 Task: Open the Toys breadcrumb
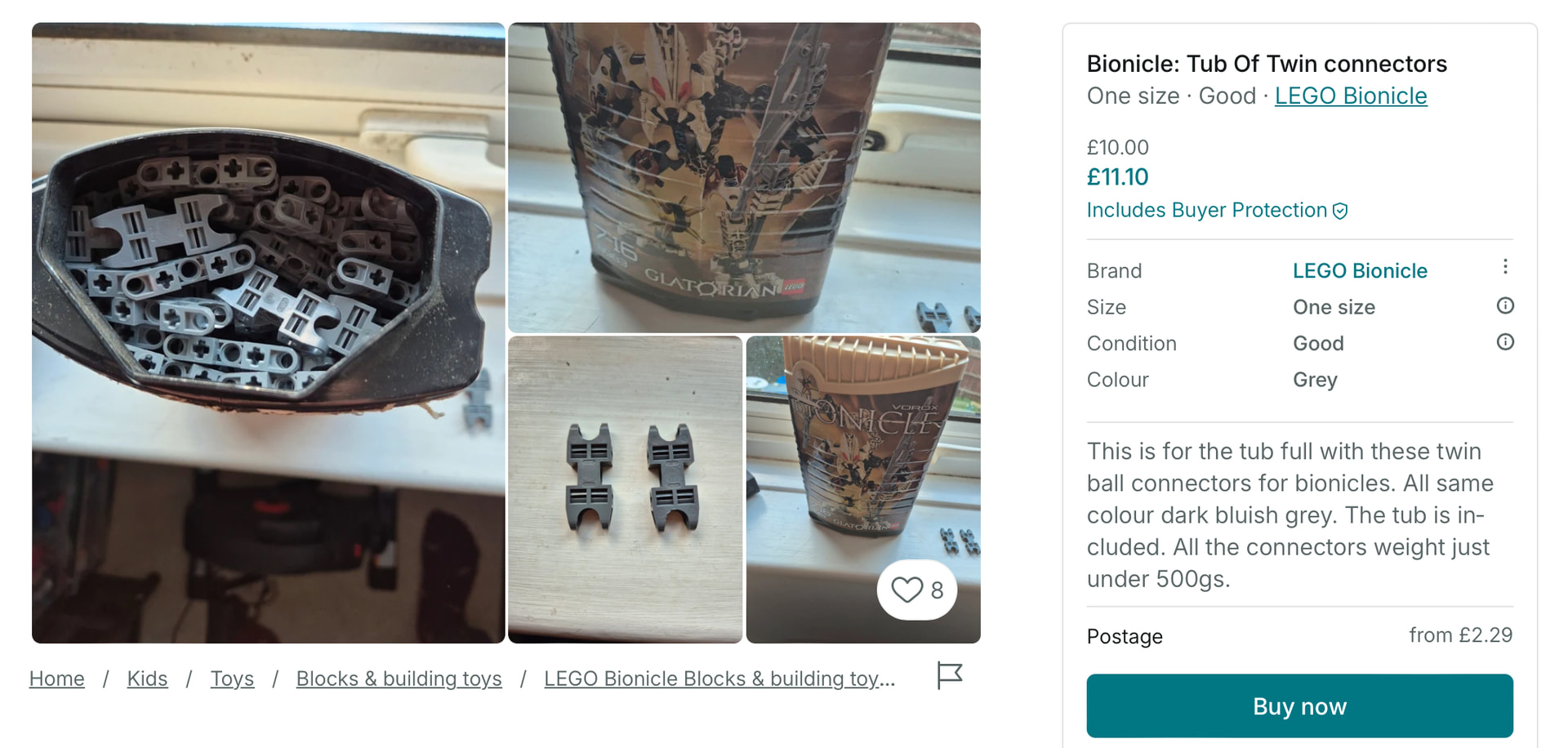tap(232, 679)
